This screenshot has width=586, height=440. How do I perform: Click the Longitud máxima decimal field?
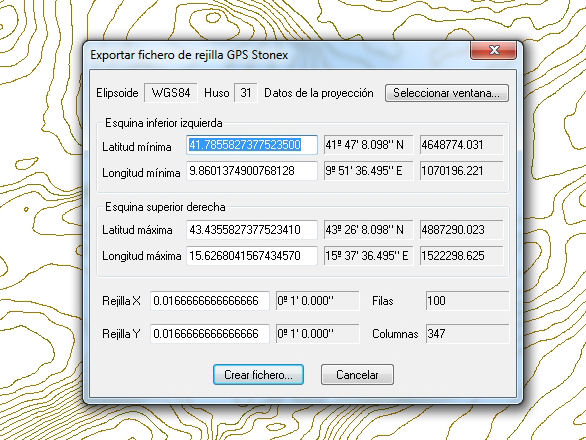pos(252,256)
